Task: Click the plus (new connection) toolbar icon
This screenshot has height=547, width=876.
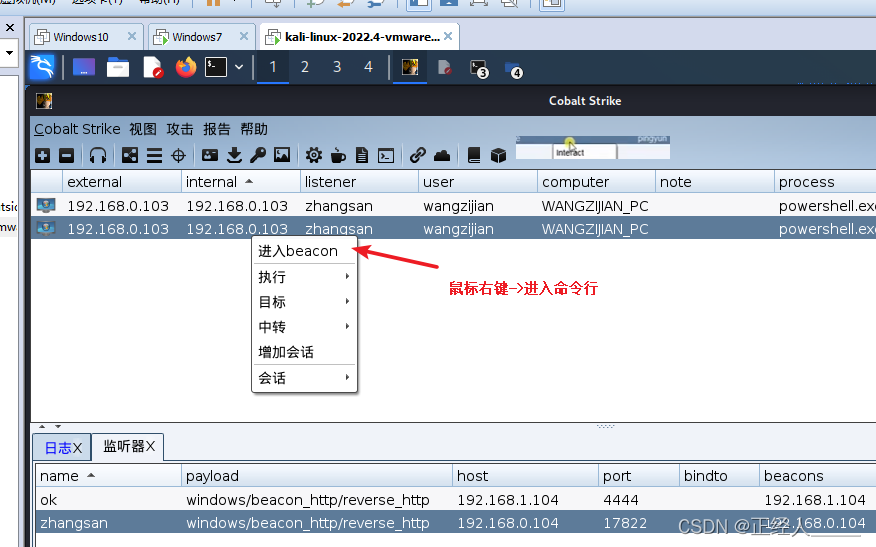Action: (42, 155)
